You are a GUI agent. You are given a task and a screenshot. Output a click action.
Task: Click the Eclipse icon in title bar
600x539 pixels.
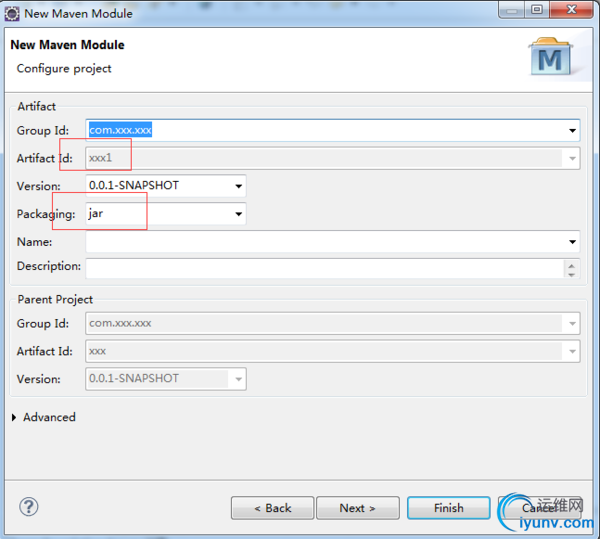[x=12, y=14]
